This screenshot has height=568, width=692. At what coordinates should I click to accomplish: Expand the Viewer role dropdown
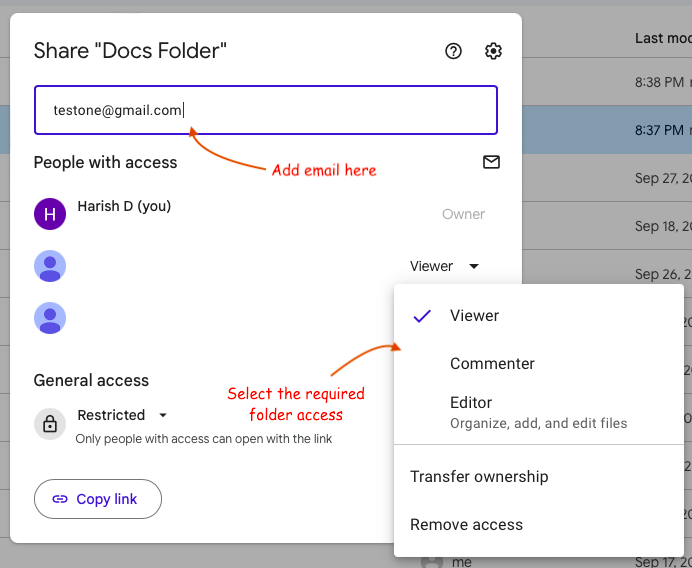444,266
